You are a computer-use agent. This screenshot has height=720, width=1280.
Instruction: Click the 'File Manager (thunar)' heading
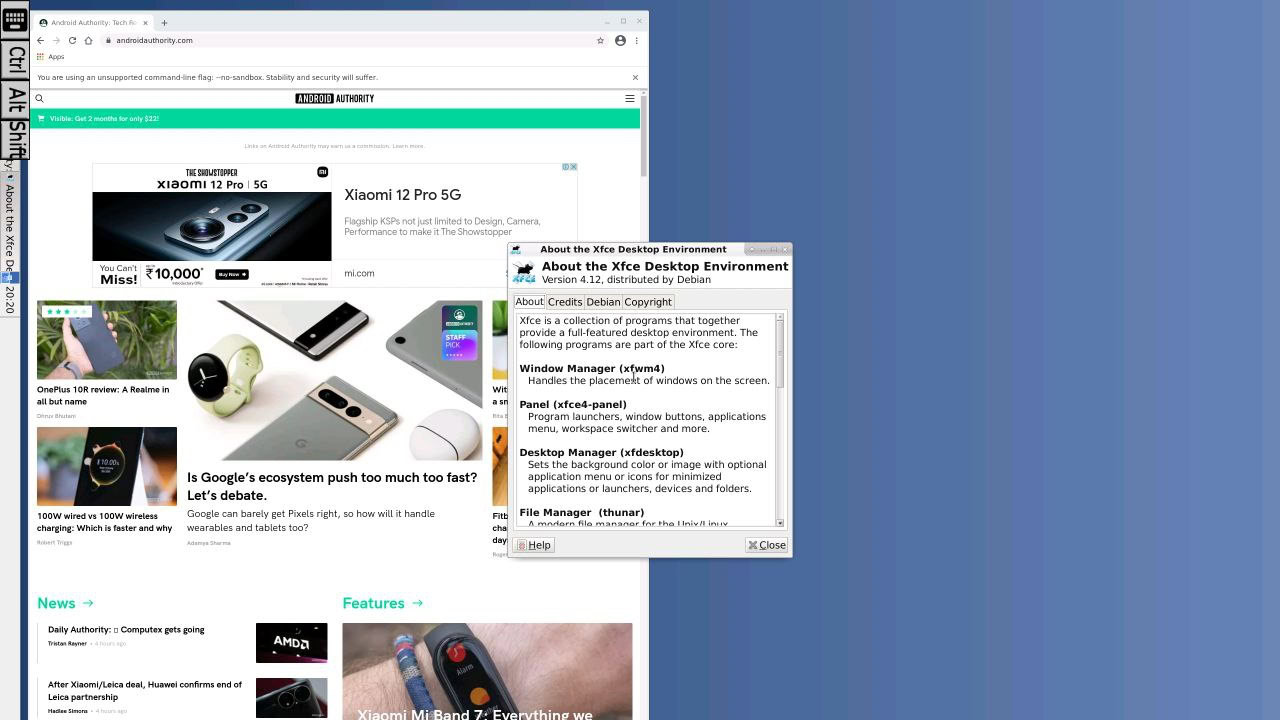coord(582,513)
